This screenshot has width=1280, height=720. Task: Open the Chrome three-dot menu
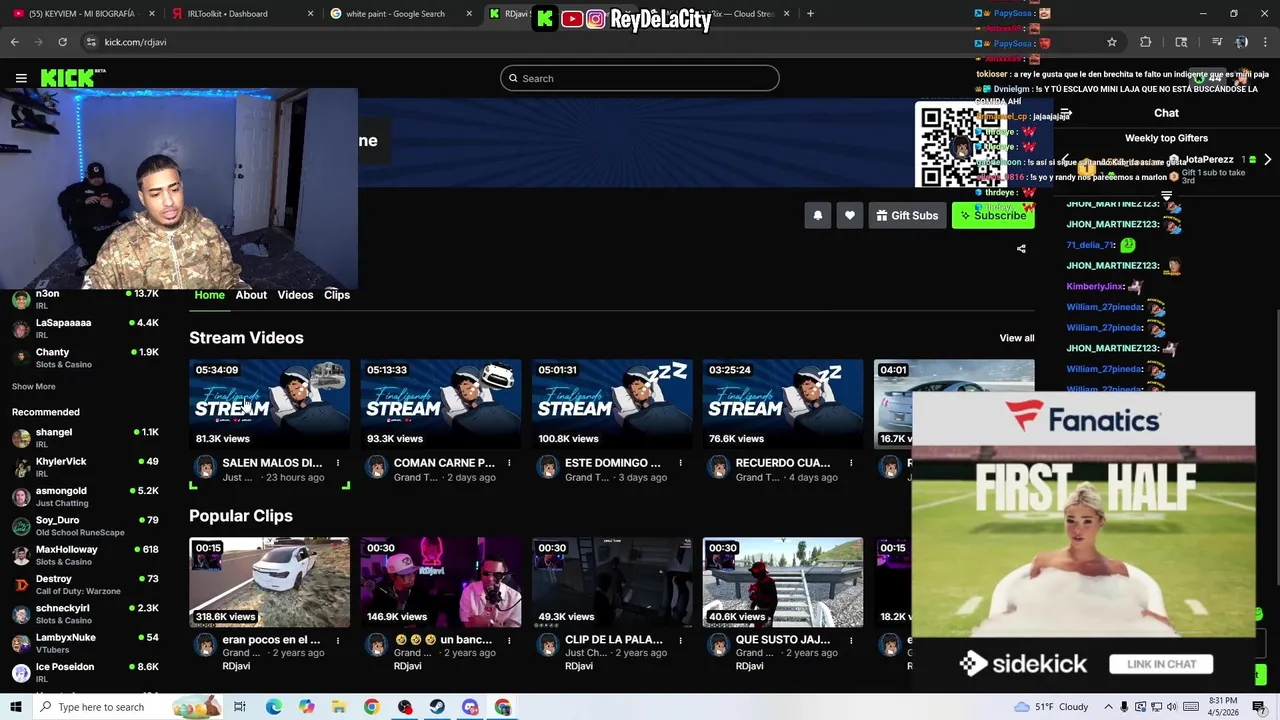pos(1265,42)
